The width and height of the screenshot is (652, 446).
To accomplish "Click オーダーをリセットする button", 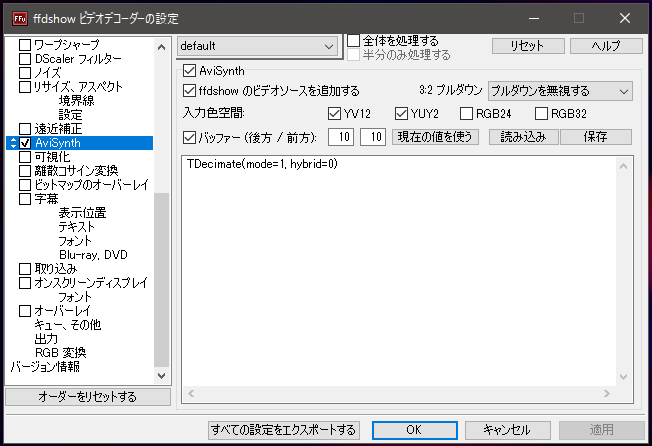I will [x=88, y=397].
